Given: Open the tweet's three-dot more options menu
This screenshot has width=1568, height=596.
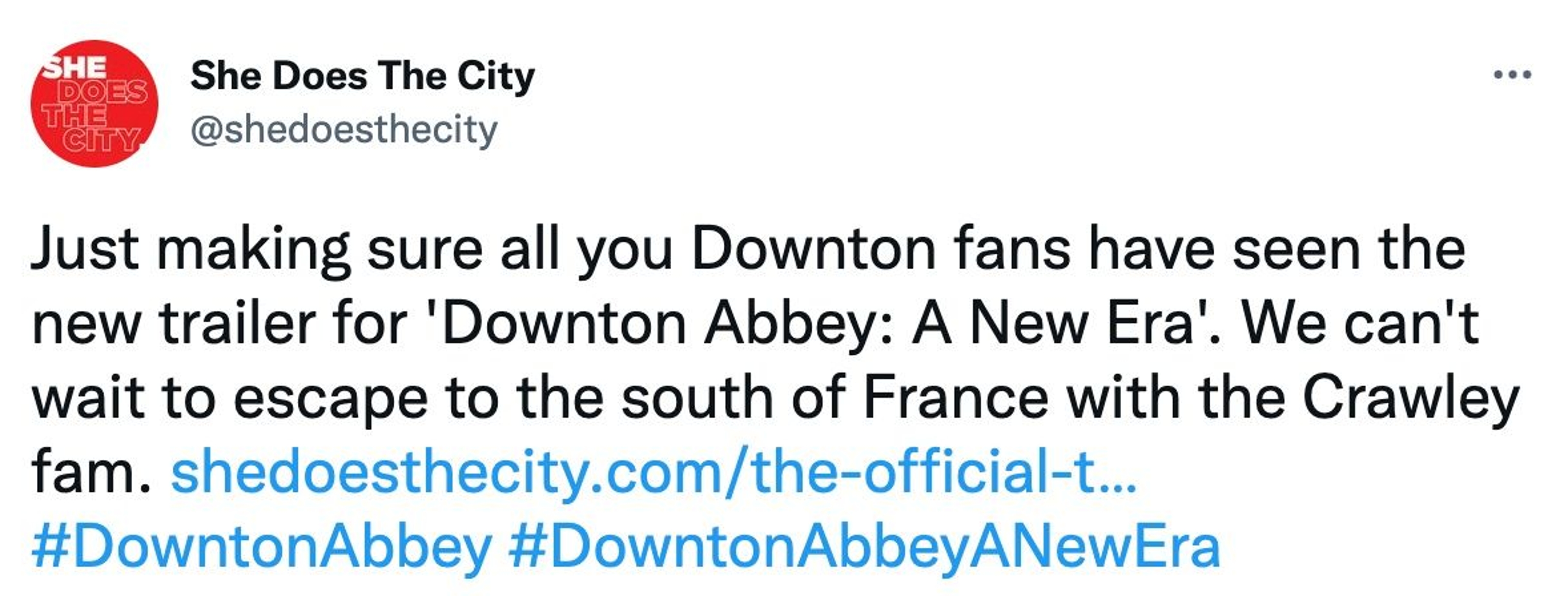Looking at the screenshot, I should coord(1512,76).
